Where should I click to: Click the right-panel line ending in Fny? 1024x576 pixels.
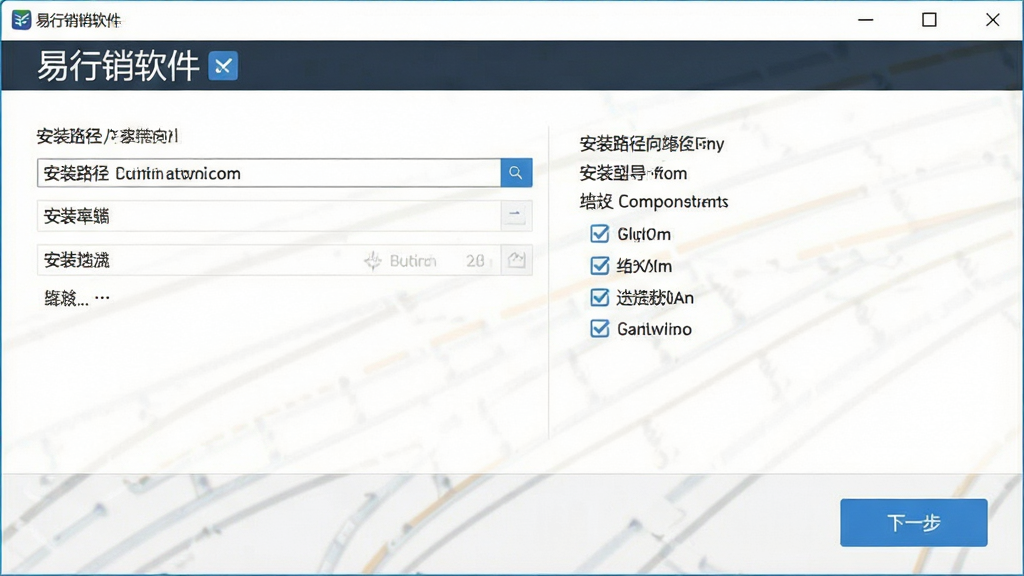point(652,144)
